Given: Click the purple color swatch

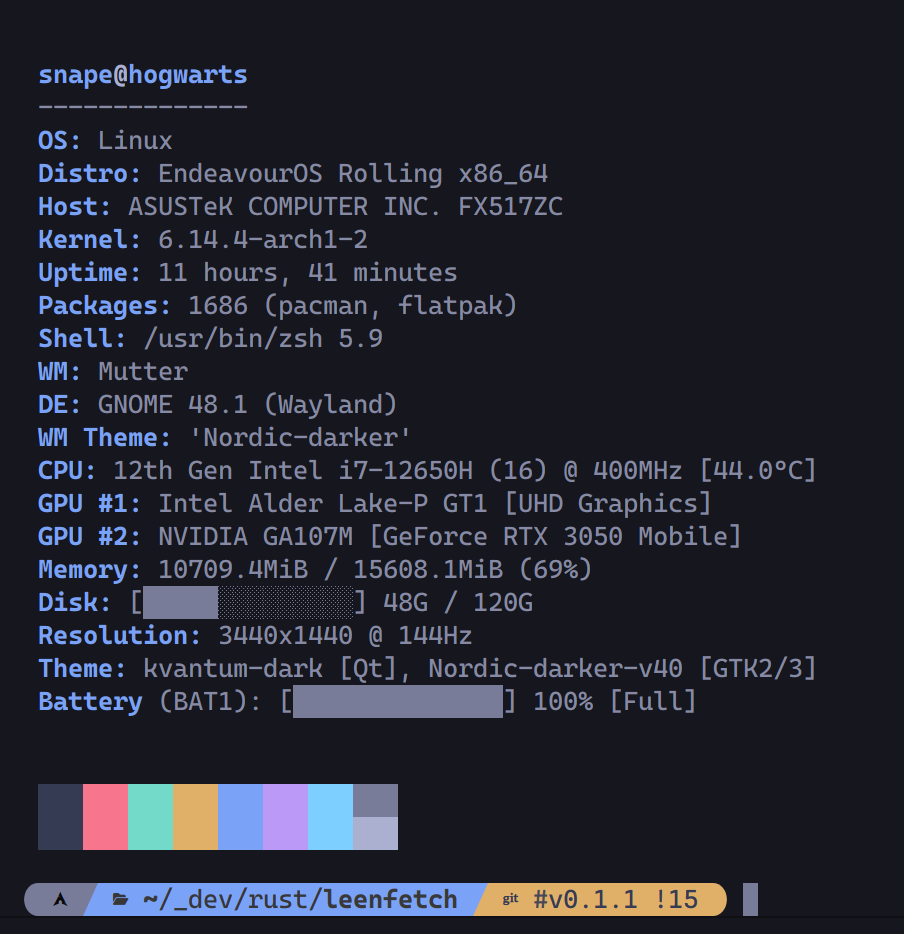Looking at the screenshot, I should tap(285, 817).
